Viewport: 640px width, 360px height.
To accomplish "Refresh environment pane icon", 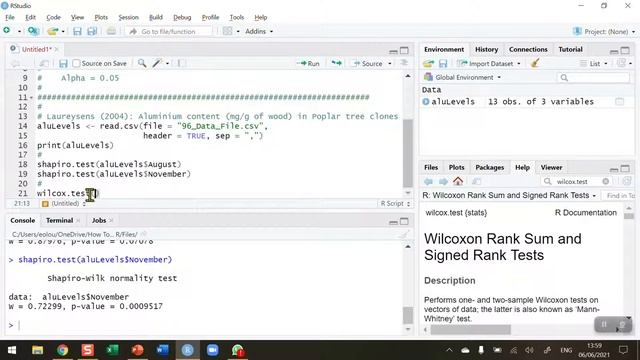I will point(621,63).
